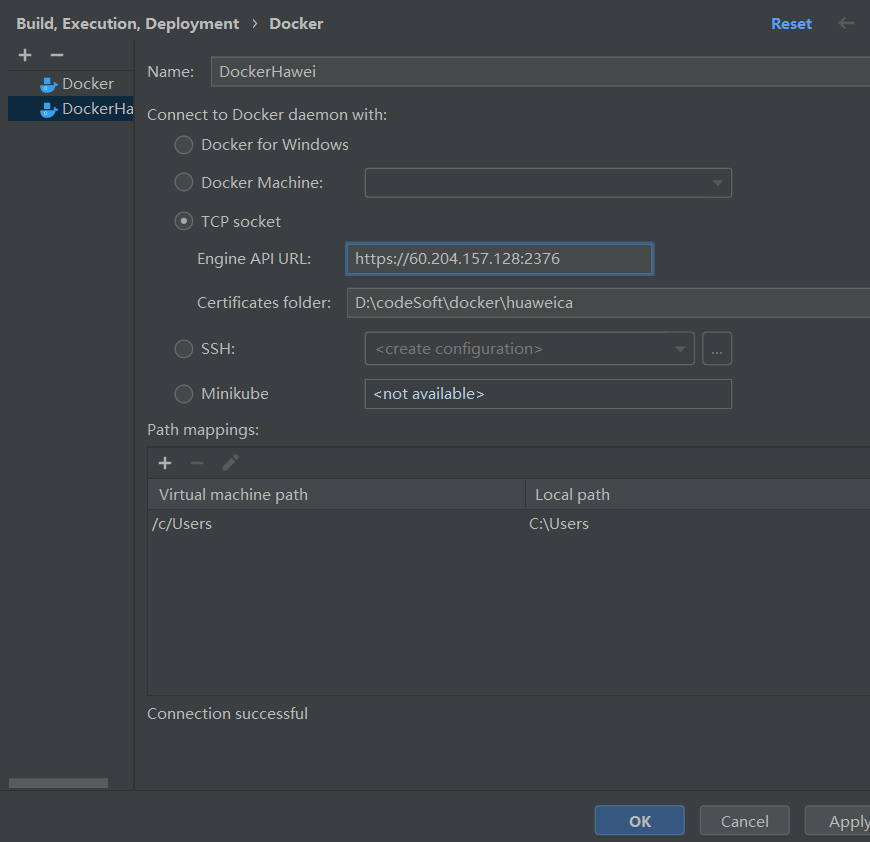Select the Minikube radio button
Viewport: 870px width, 842px height.
[184, 394]
